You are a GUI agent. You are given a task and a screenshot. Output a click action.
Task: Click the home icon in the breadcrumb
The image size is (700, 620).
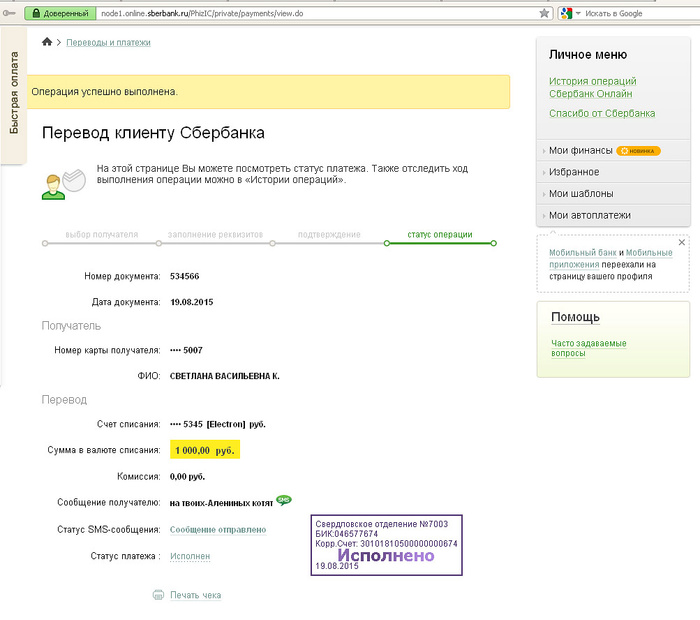pyautogui.click(x=47, y=42)
